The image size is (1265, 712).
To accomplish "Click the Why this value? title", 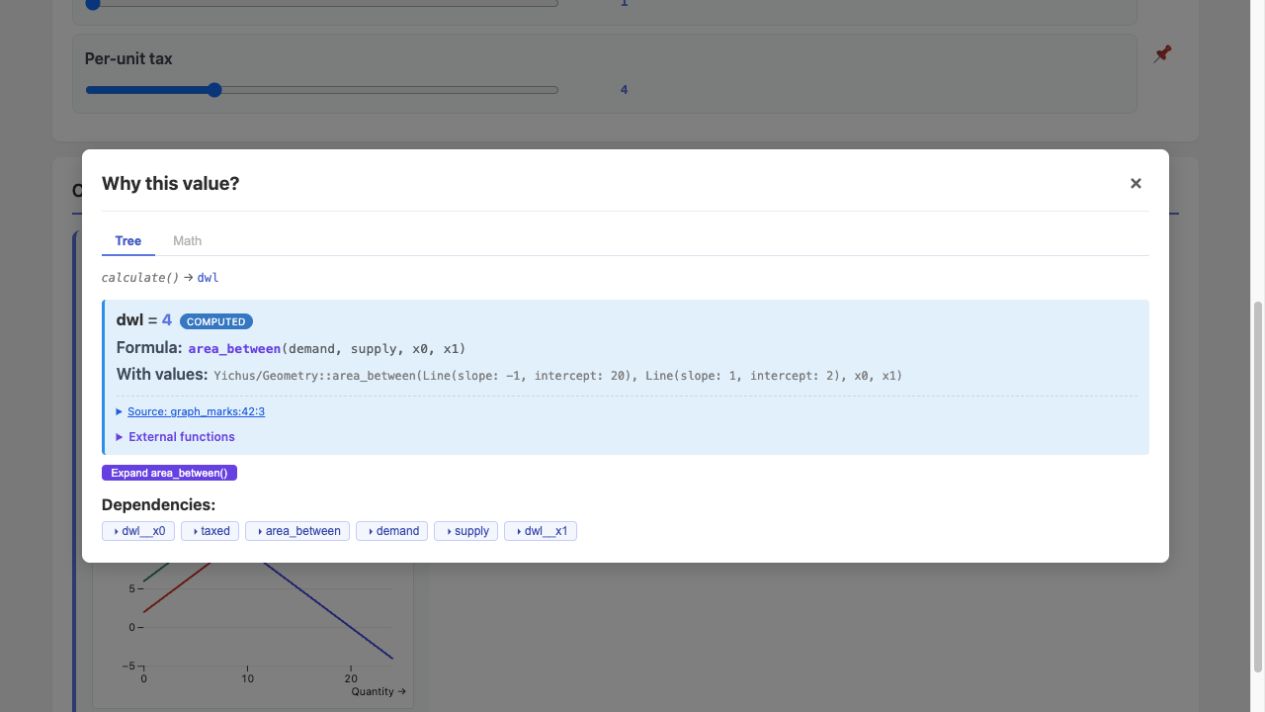I will pyautogui.click(x=171, y=184).
